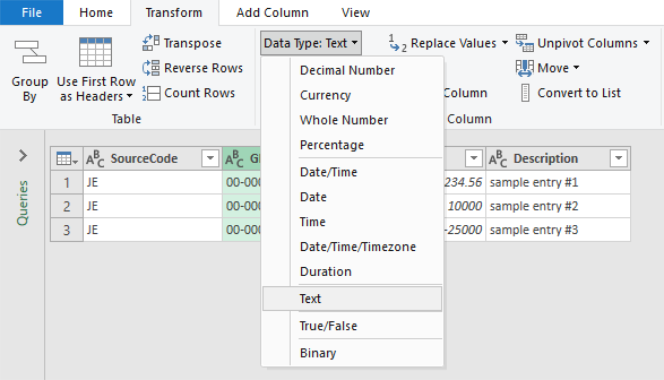
Task: Select the sample entry #2 cell
Action: 558,206
